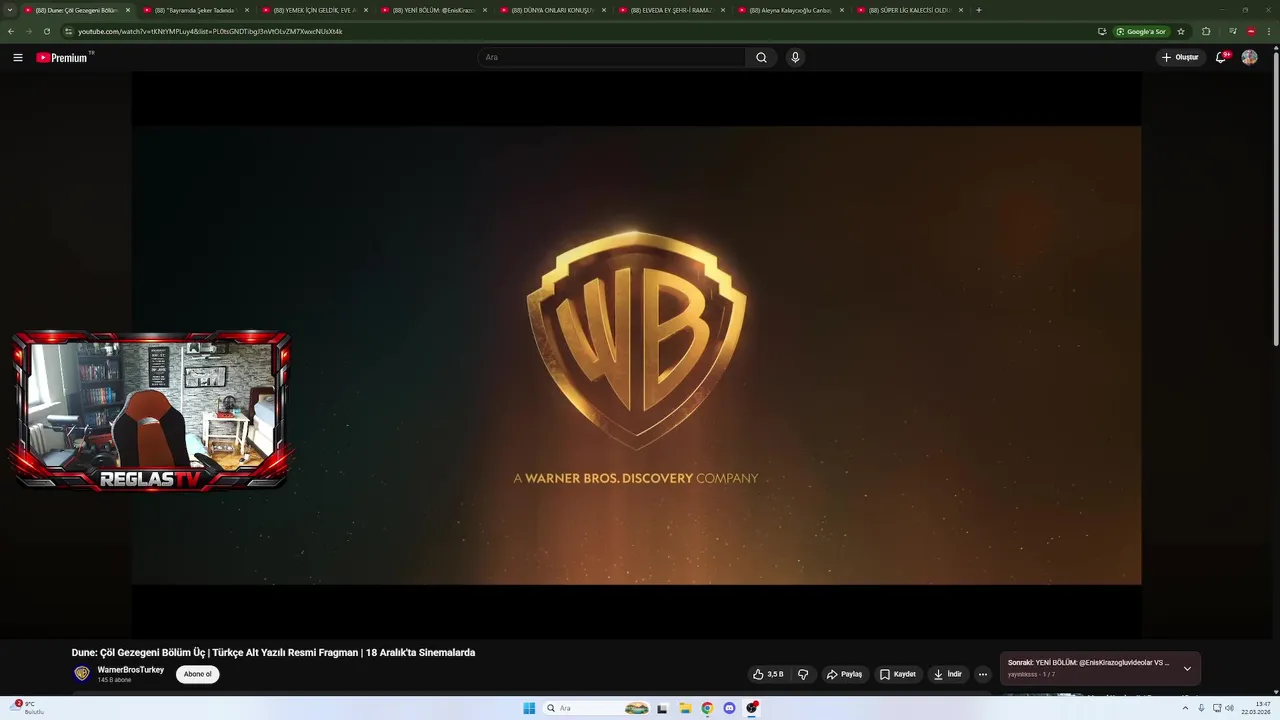Image resolution: width=1280 pixels, height=720 pixels.
Task: Start voice search with the microphone icon
Action: coord(795,57)
